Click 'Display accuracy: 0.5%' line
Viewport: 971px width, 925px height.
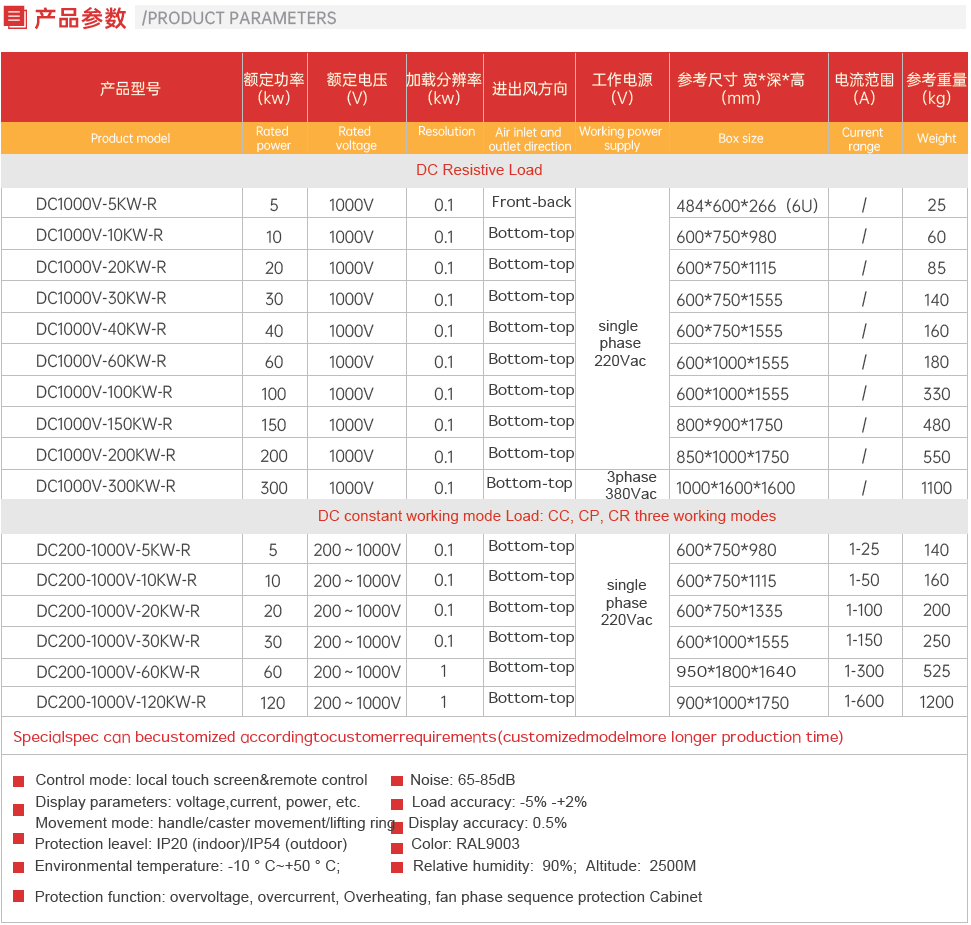[x=487, y=823]
